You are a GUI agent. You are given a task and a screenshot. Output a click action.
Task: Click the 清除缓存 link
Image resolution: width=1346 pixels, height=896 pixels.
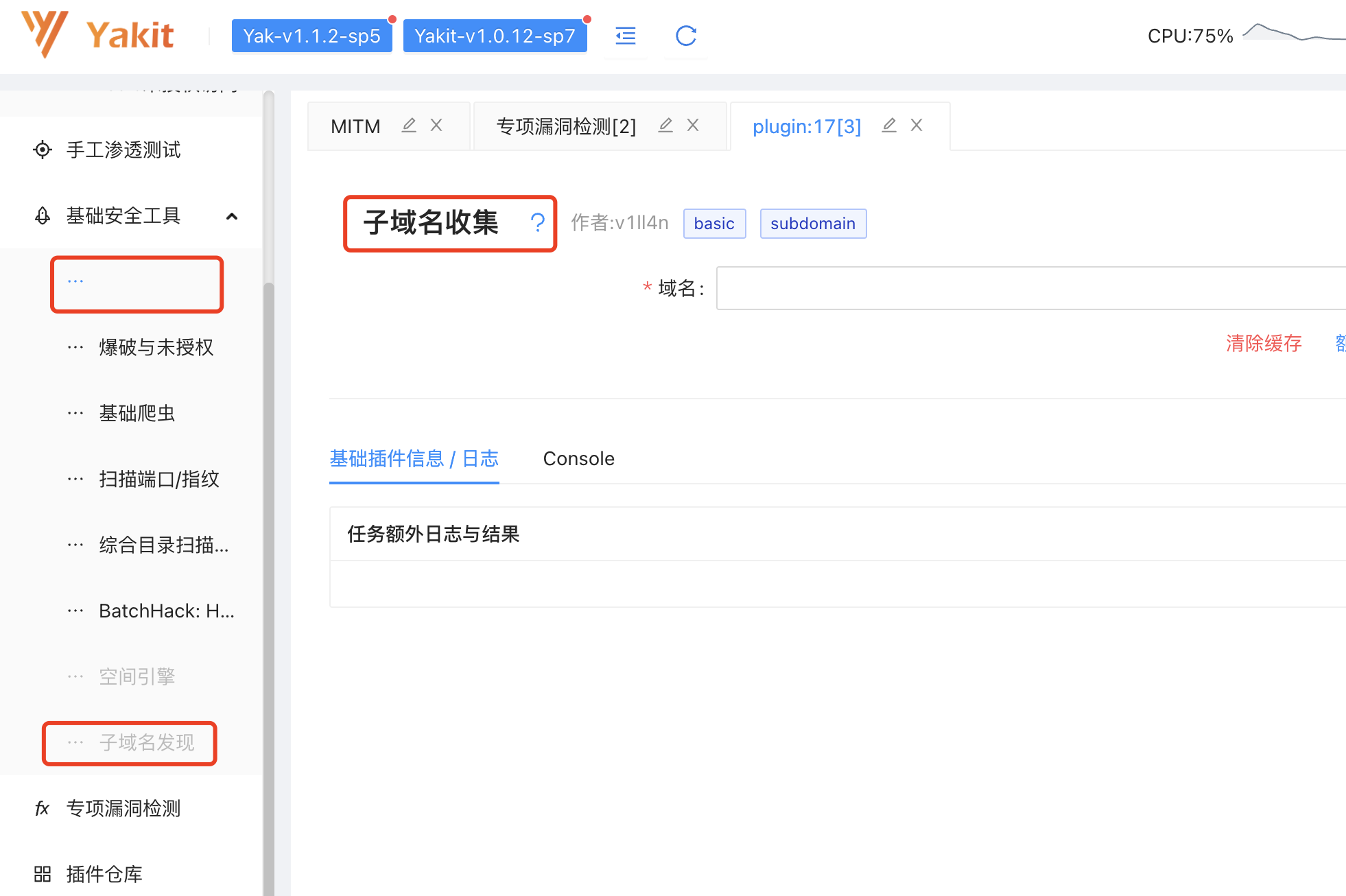[x=1264, y=343]
